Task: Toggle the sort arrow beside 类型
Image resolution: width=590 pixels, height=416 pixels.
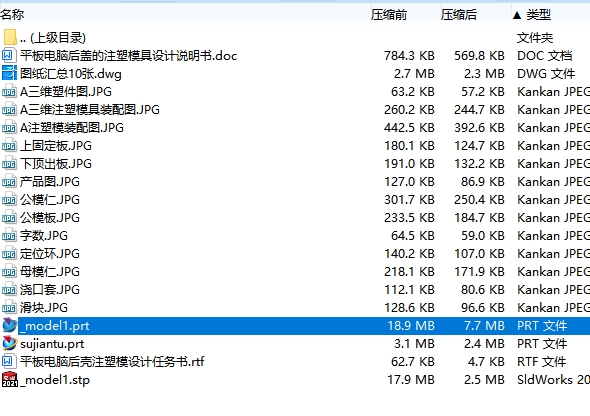Action: click(x=517, y=15)
